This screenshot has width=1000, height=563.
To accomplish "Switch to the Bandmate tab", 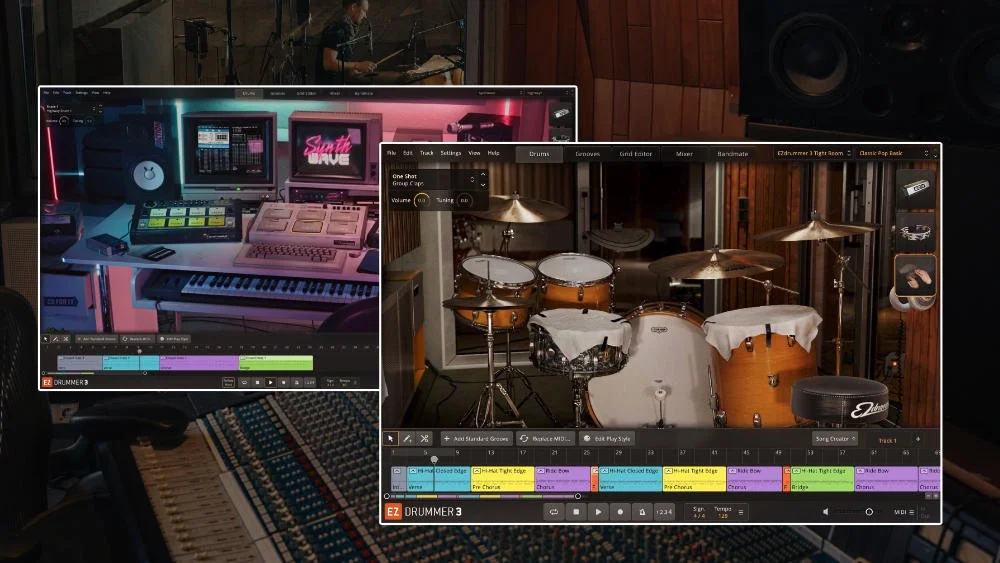I will (732, 154).
